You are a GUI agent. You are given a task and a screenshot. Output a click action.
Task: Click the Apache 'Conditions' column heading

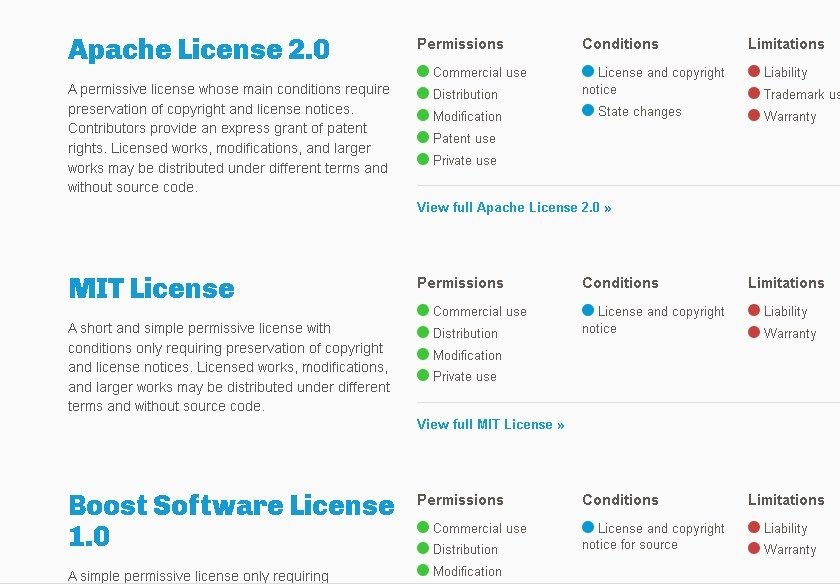tap(620, 44)
